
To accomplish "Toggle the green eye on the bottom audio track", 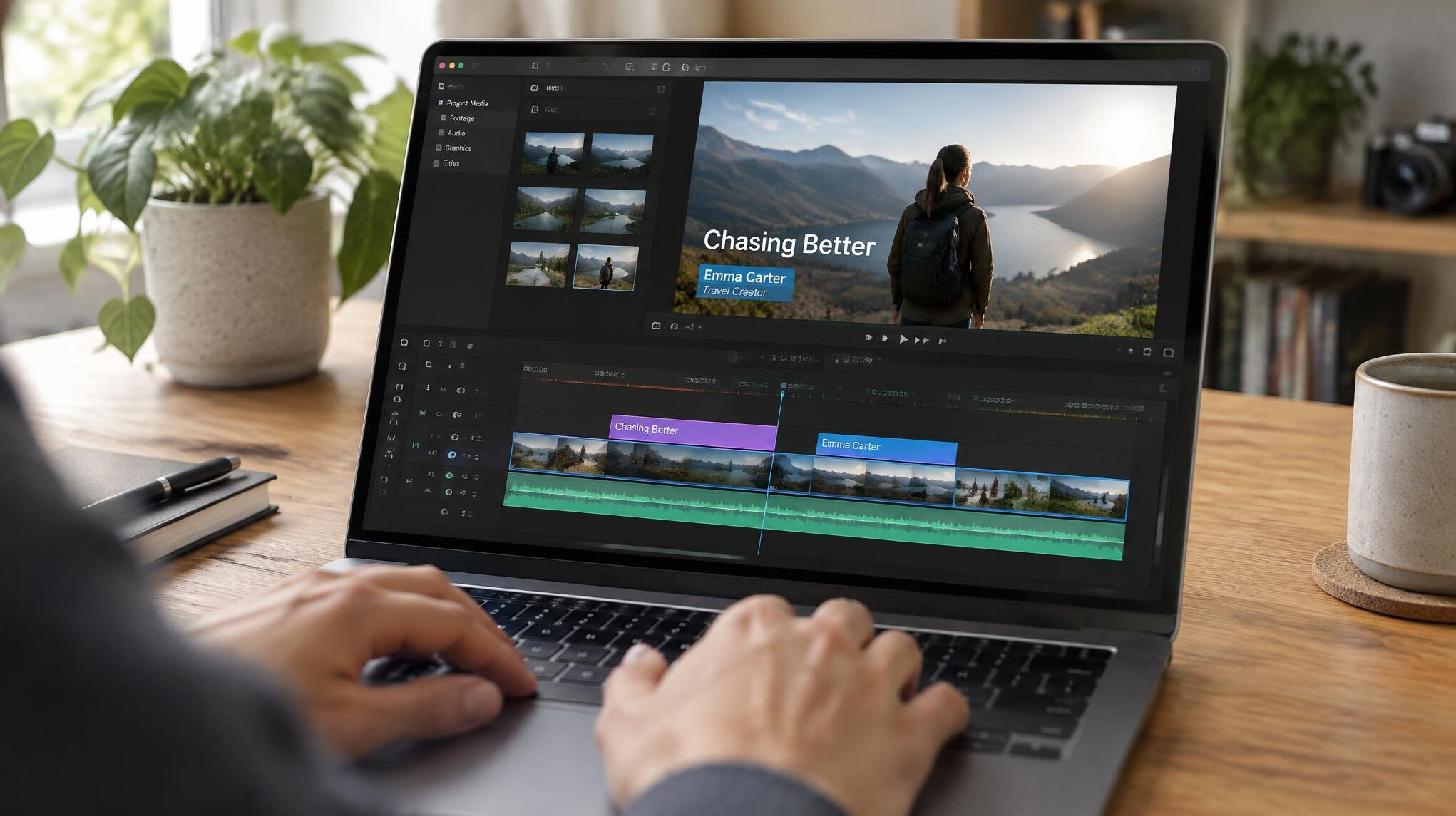I will (448, 492).
